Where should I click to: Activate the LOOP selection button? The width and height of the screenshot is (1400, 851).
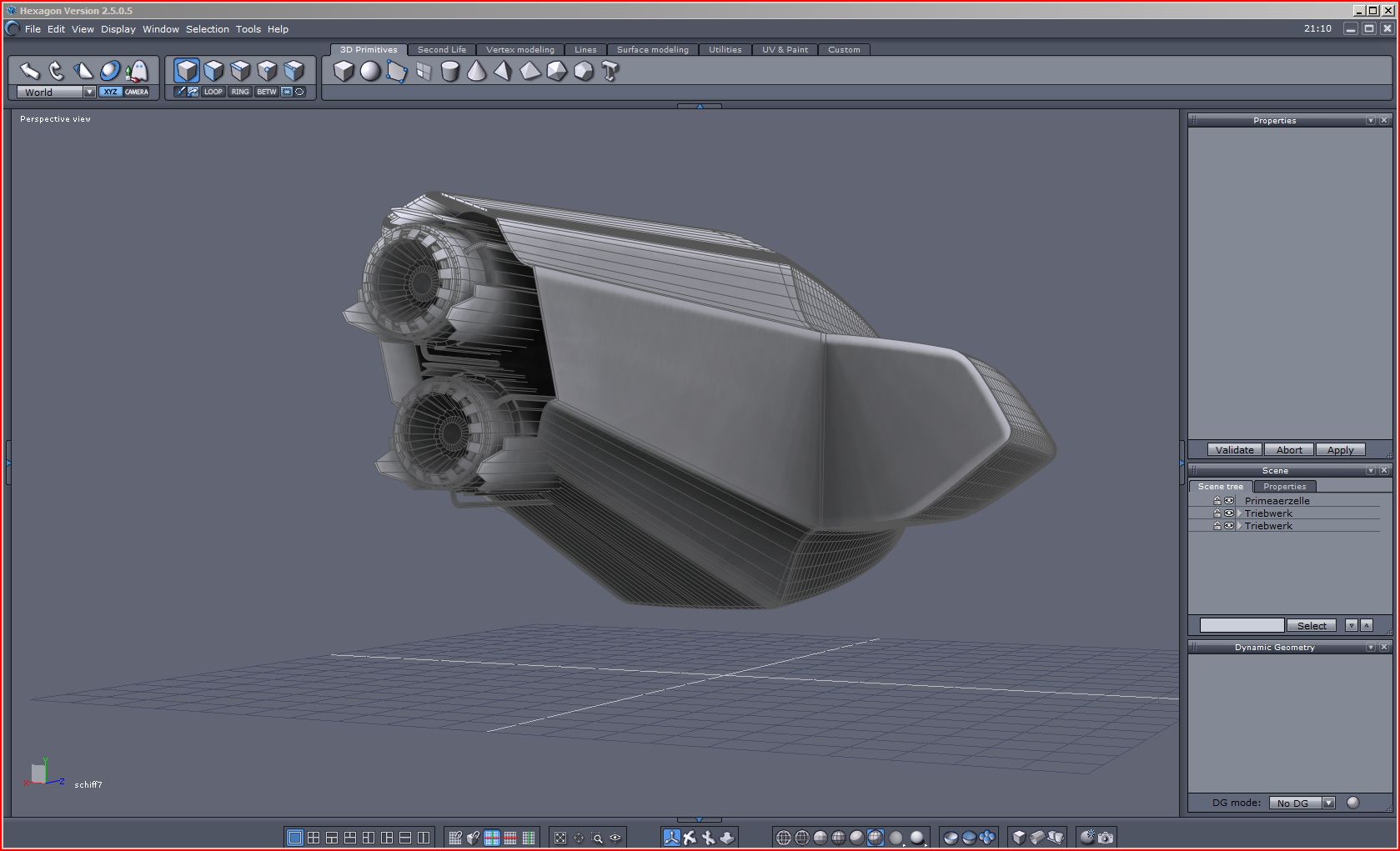pyautogui.click(x=213, y=92)
